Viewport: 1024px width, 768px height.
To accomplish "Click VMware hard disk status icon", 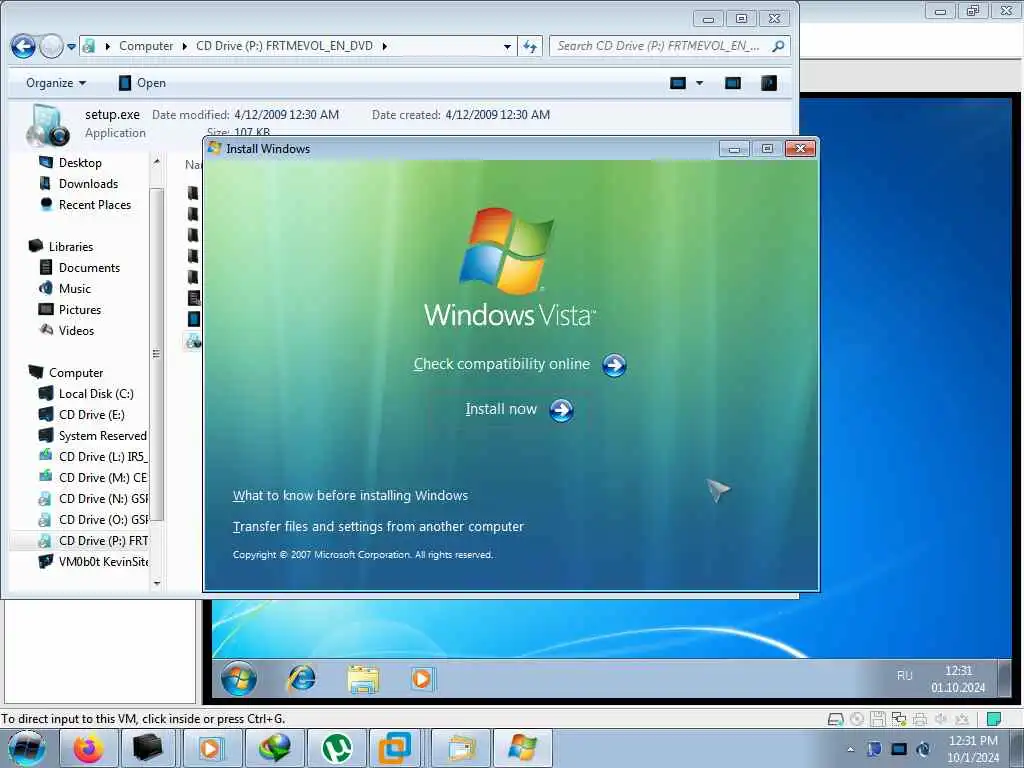I will pos(835,719).
